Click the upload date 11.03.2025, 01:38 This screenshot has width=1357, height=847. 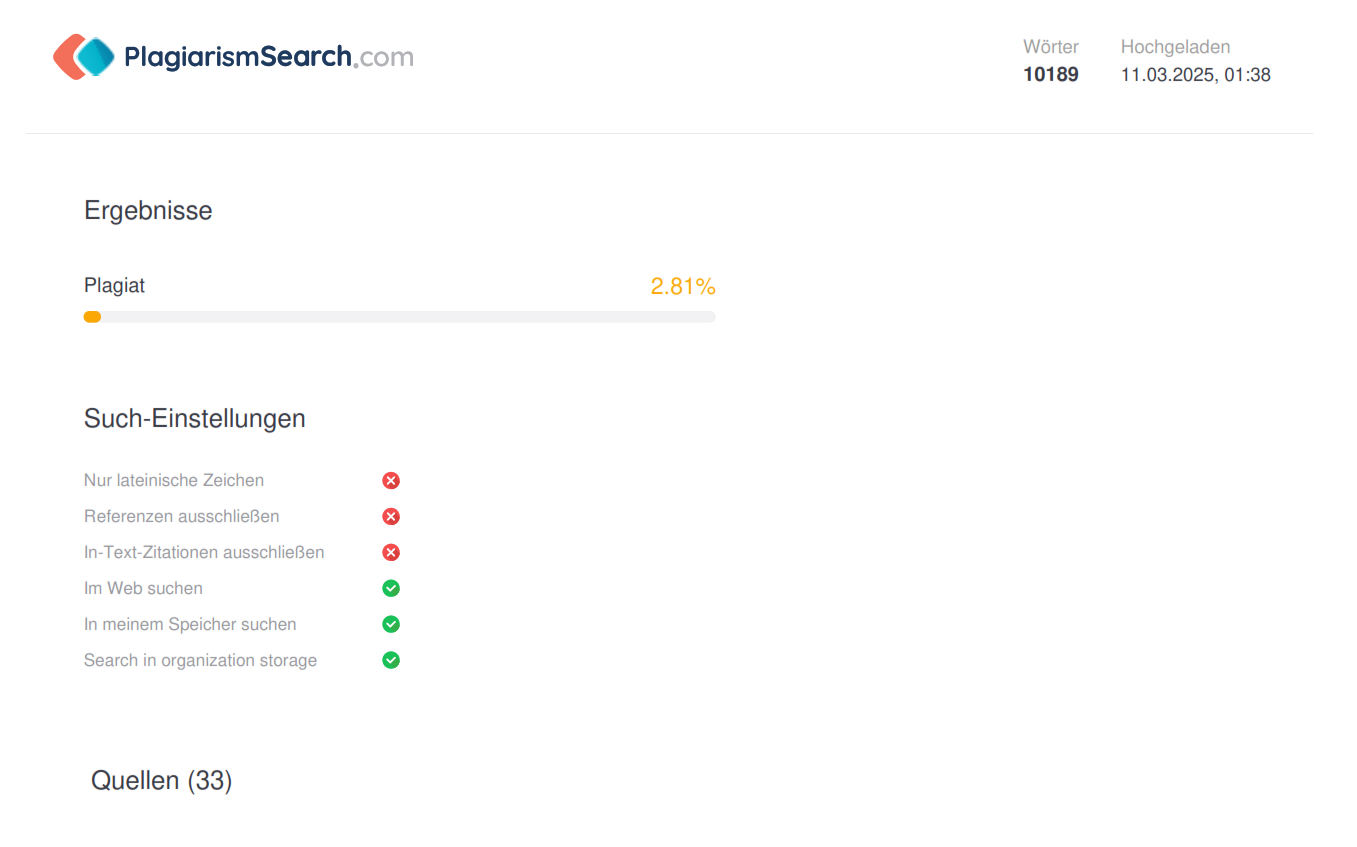[1195, 75]
